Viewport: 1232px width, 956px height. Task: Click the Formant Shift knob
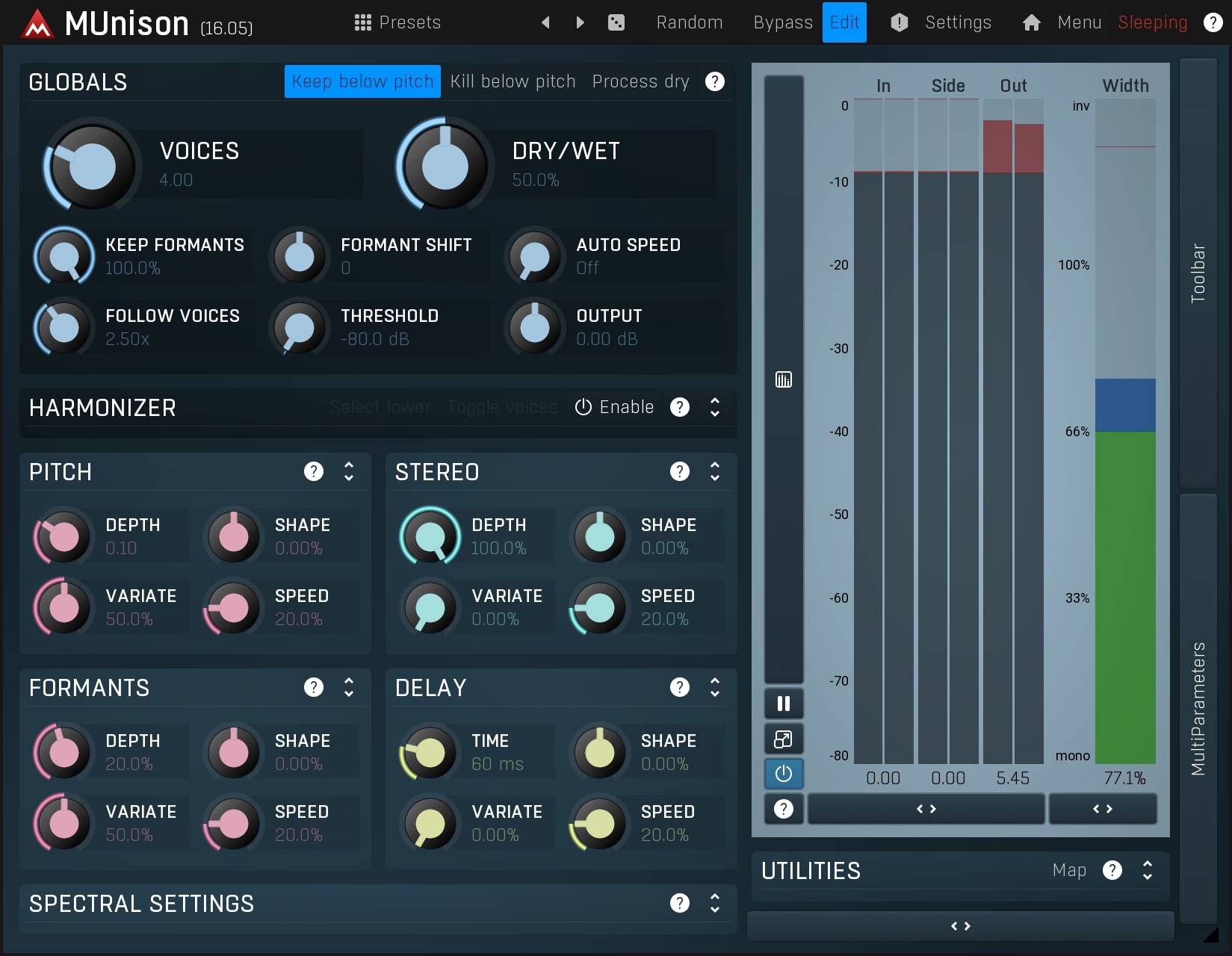point(300,256)
